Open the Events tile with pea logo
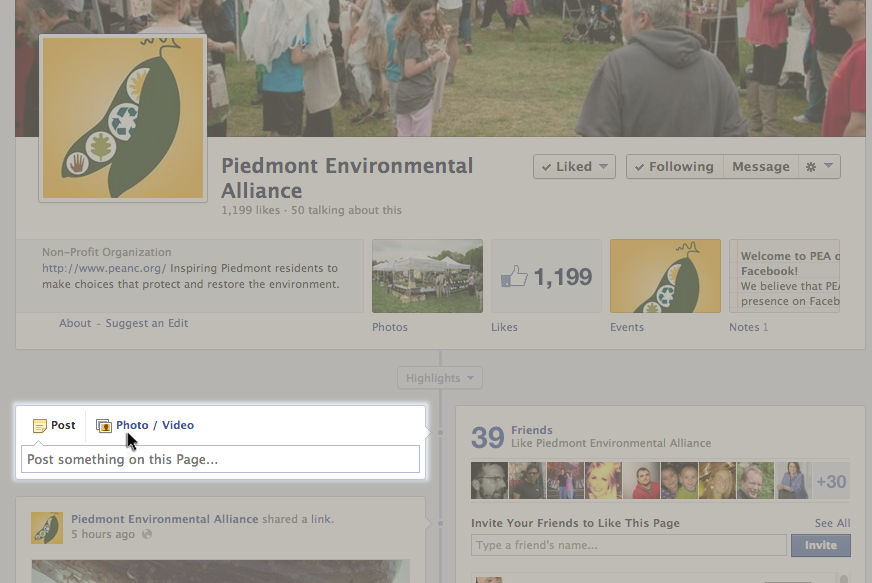 tap(665, 276)
